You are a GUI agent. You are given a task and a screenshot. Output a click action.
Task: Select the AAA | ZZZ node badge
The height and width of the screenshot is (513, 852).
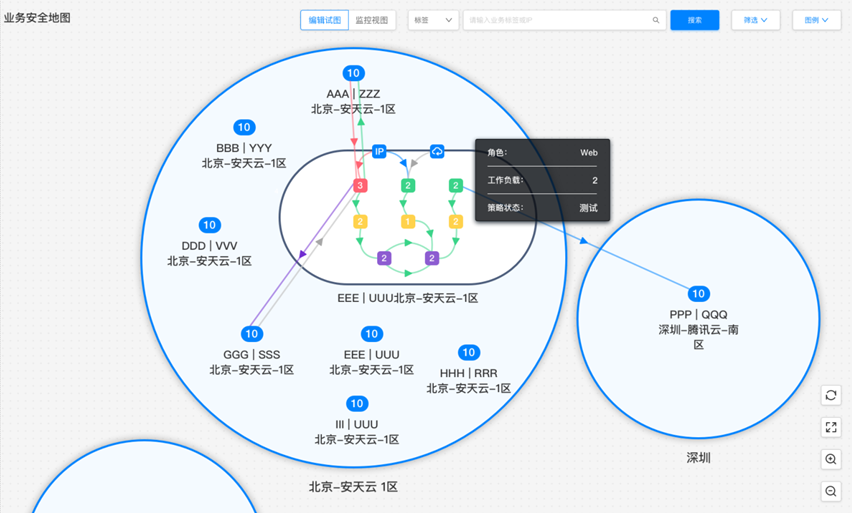(x=353, y=73)
